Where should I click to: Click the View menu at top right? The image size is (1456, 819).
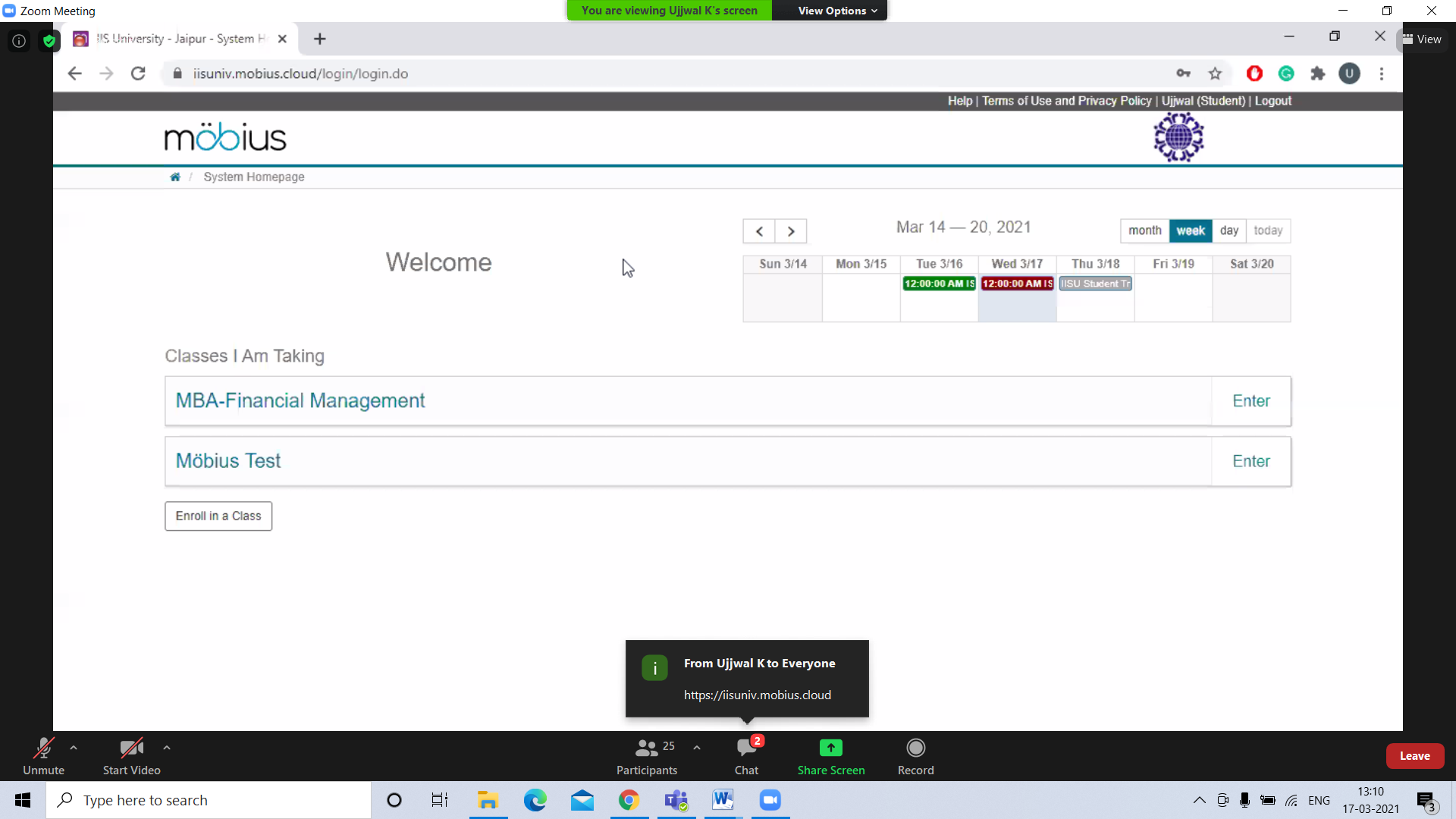(x=1423, y=39)
